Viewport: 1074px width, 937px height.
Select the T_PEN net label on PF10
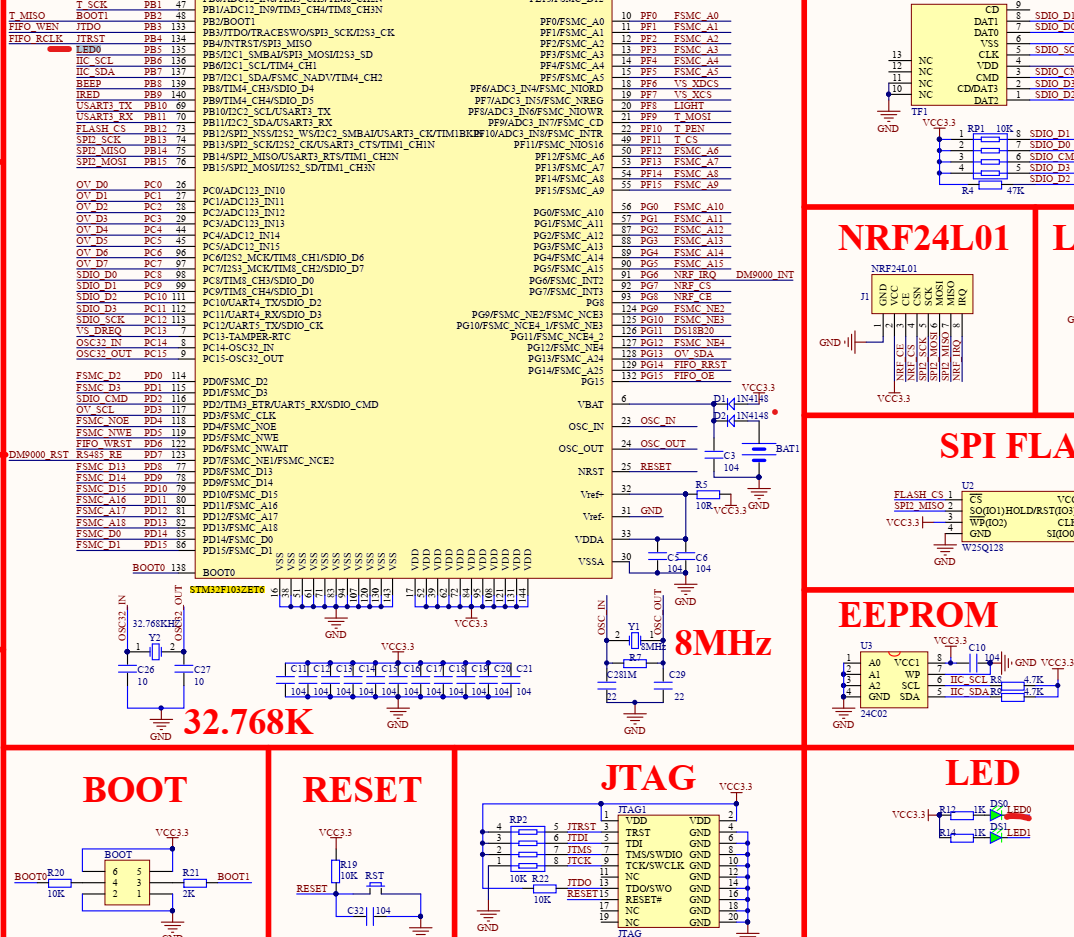coord(689,128)
